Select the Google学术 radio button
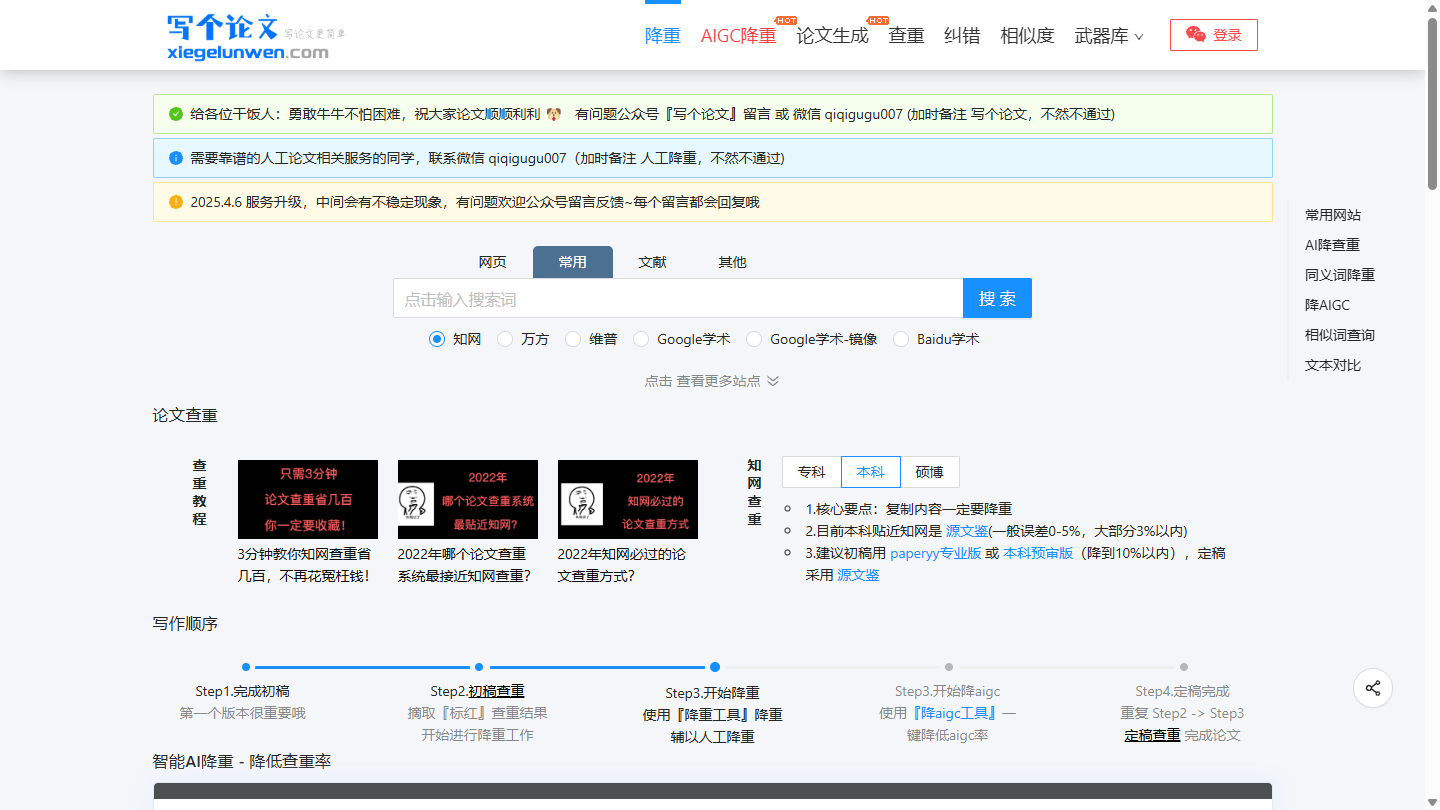1440x810 pixels. click(x=641, y=339)
